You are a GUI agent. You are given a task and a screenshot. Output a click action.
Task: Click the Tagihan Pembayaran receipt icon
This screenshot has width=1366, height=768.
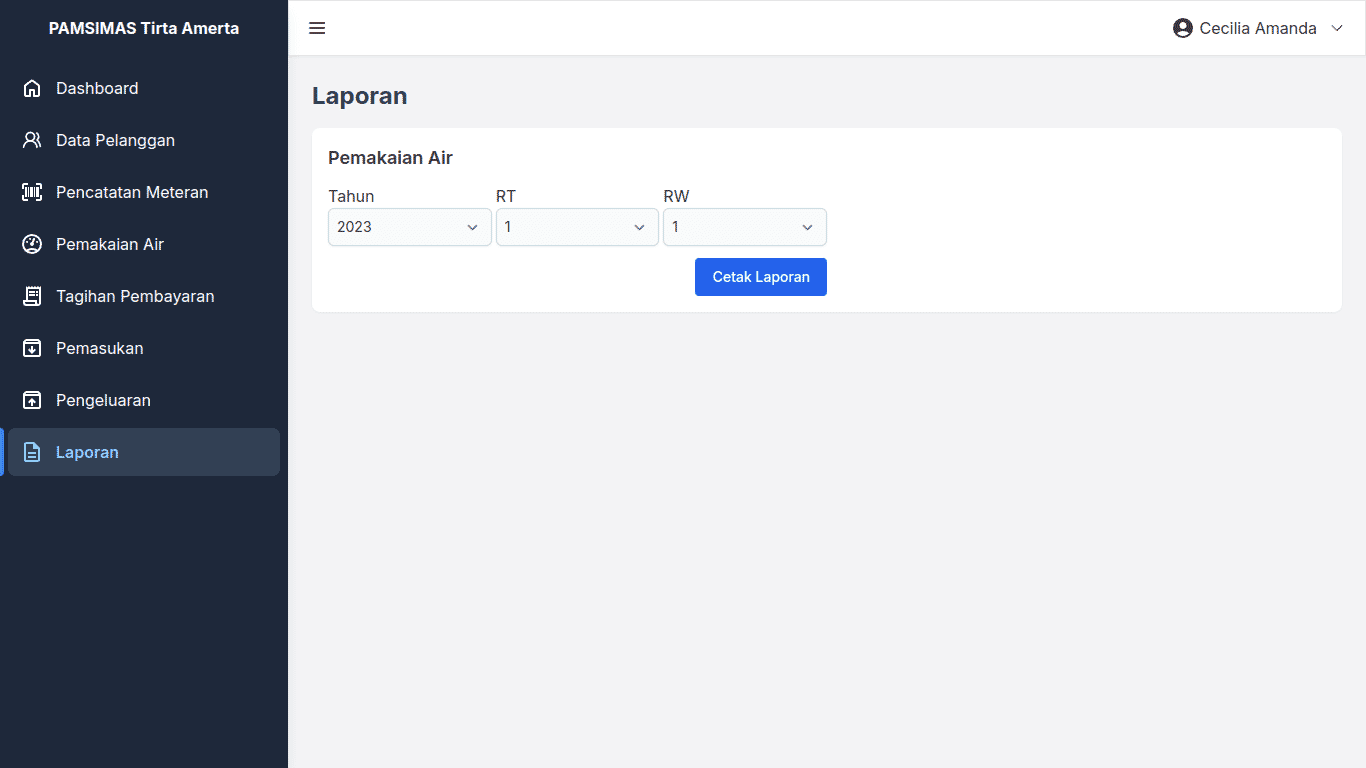click(x=32, y=296)
